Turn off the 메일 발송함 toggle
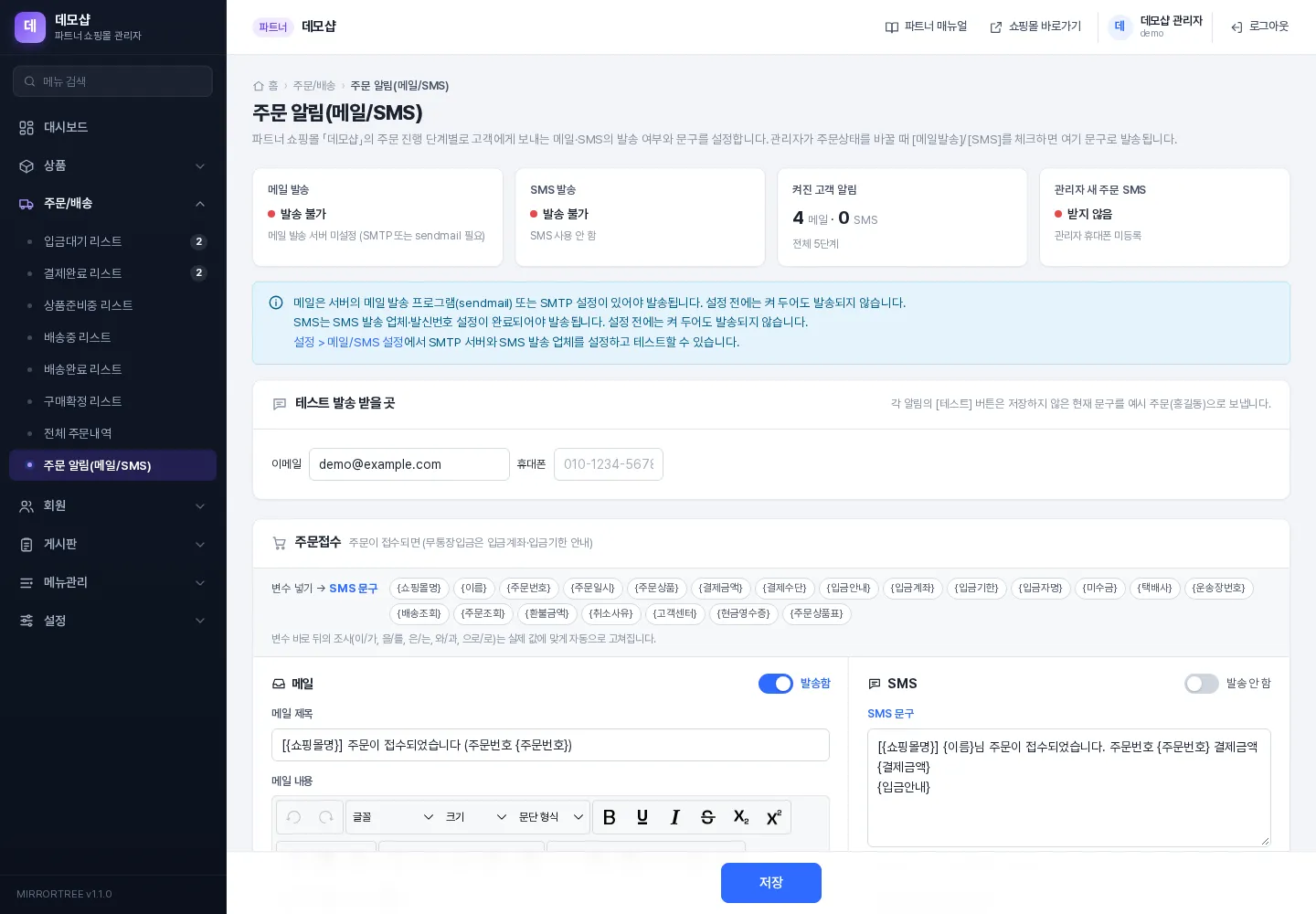 click(776, 684)
